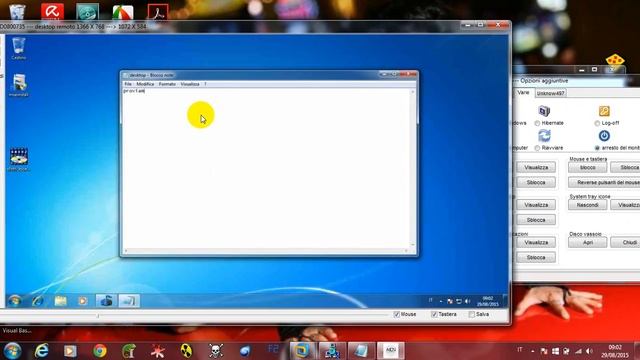Click Nascondi under System tray icone
The image size is (640, 360).
click(x=587, y=205)
